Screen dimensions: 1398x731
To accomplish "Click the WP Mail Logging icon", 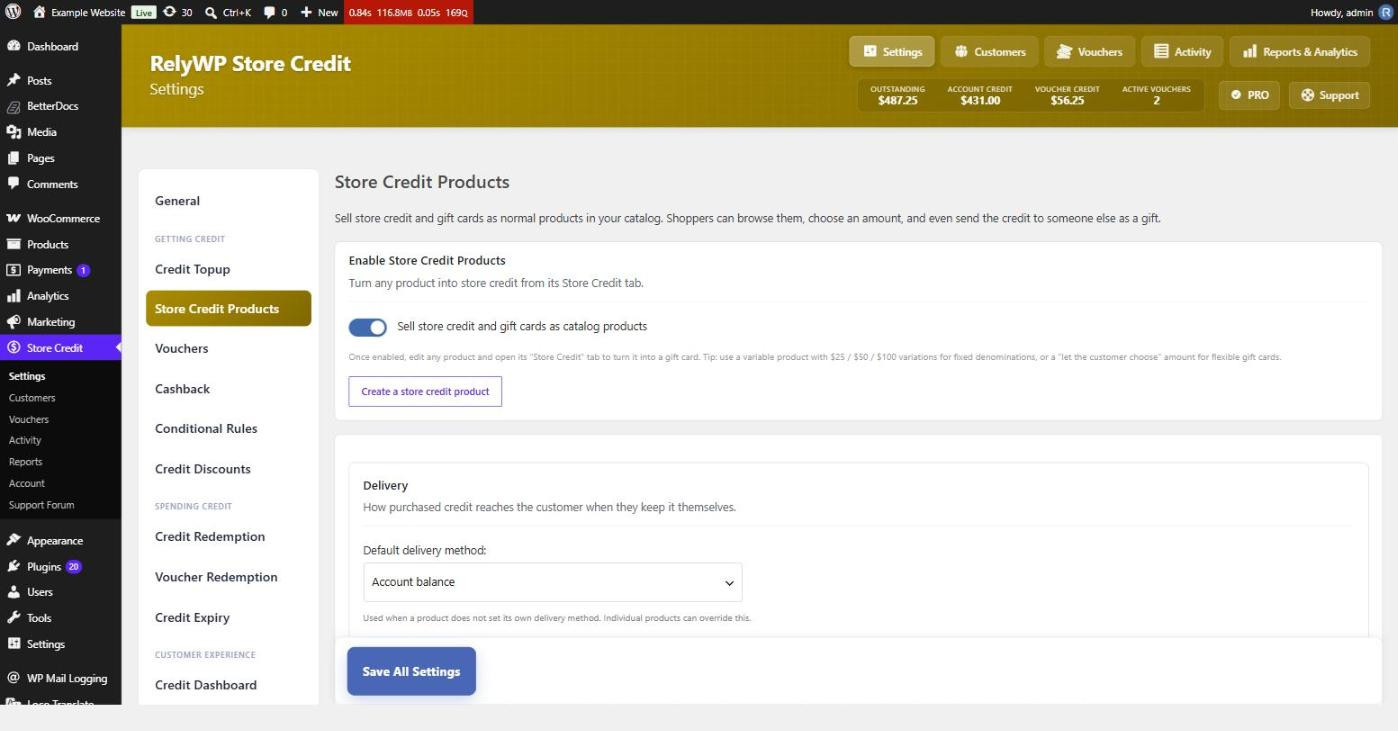I will pyautogui.click(x=13, y=678).
